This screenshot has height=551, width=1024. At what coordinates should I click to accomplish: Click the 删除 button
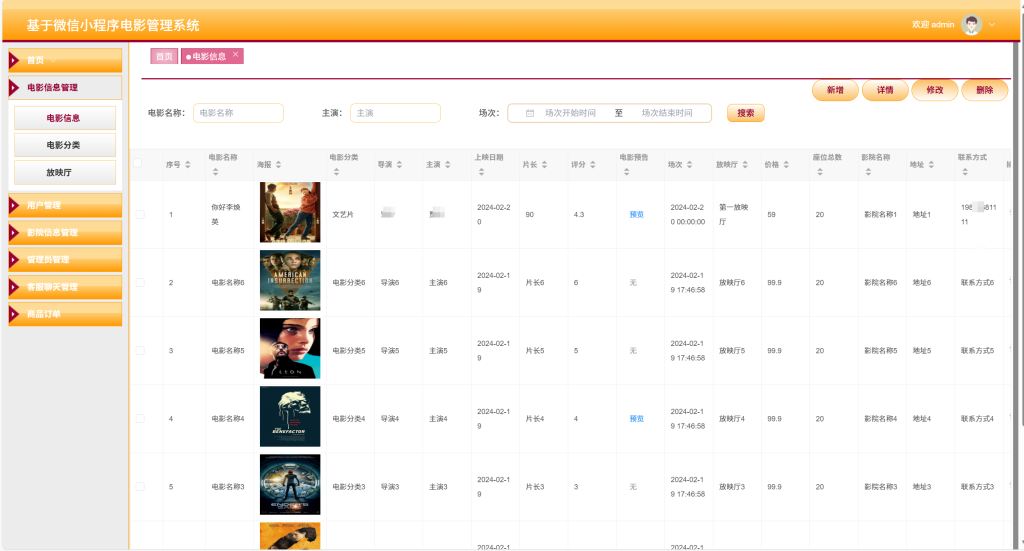coord(984,90)
